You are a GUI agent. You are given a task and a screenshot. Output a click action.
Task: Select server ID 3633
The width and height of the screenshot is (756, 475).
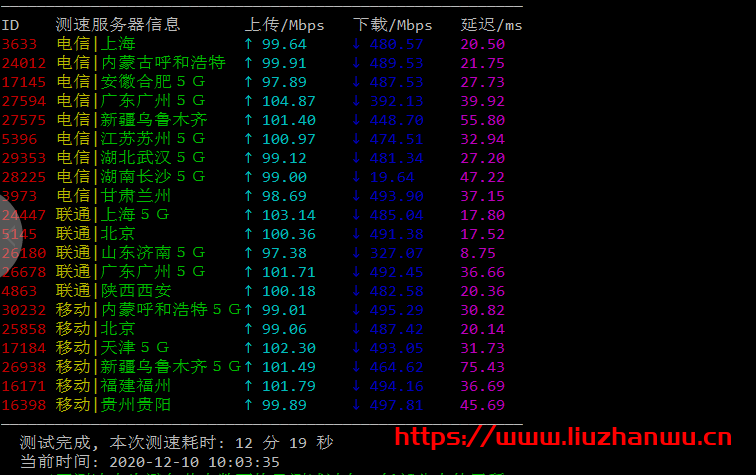(20, 44)
